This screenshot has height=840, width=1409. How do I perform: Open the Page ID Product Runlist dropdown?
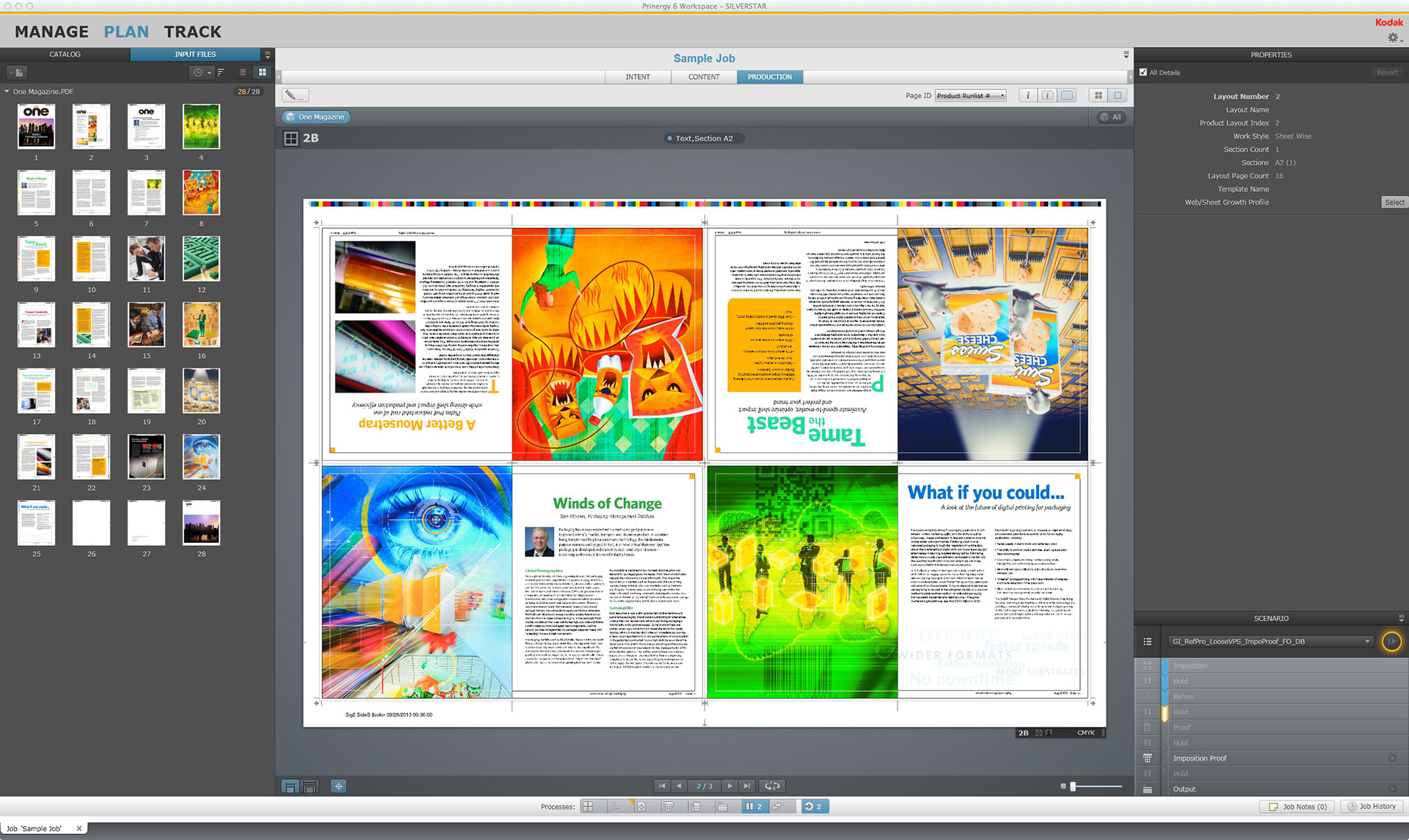970,95
